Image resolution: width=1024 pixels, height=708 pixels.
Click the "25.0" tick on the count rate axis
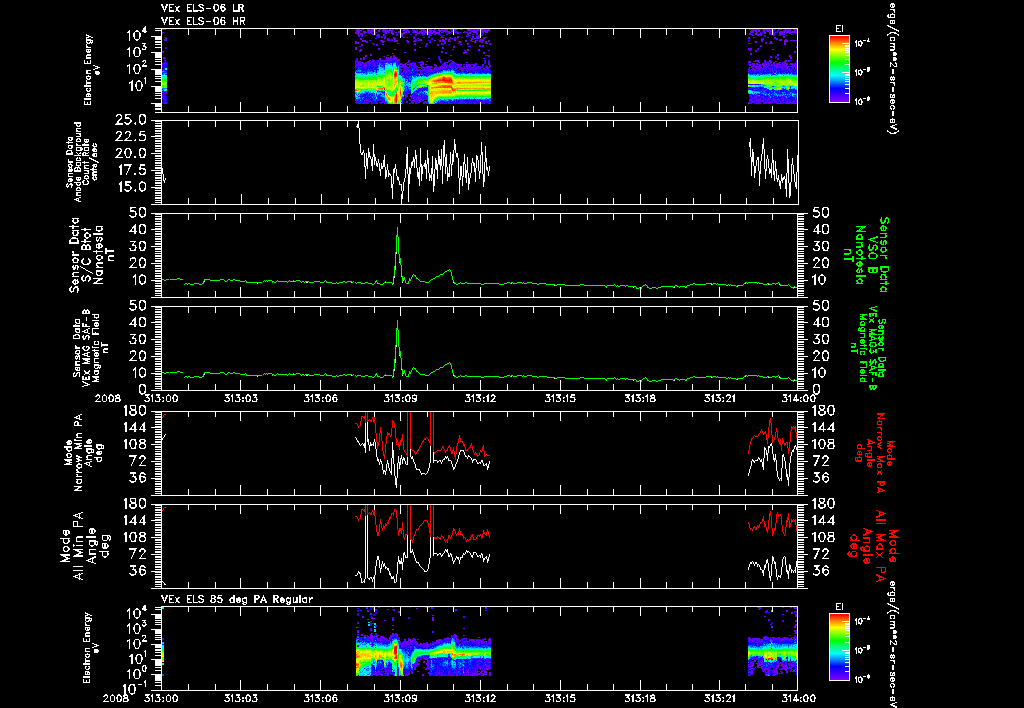click(x=131, y=120)
